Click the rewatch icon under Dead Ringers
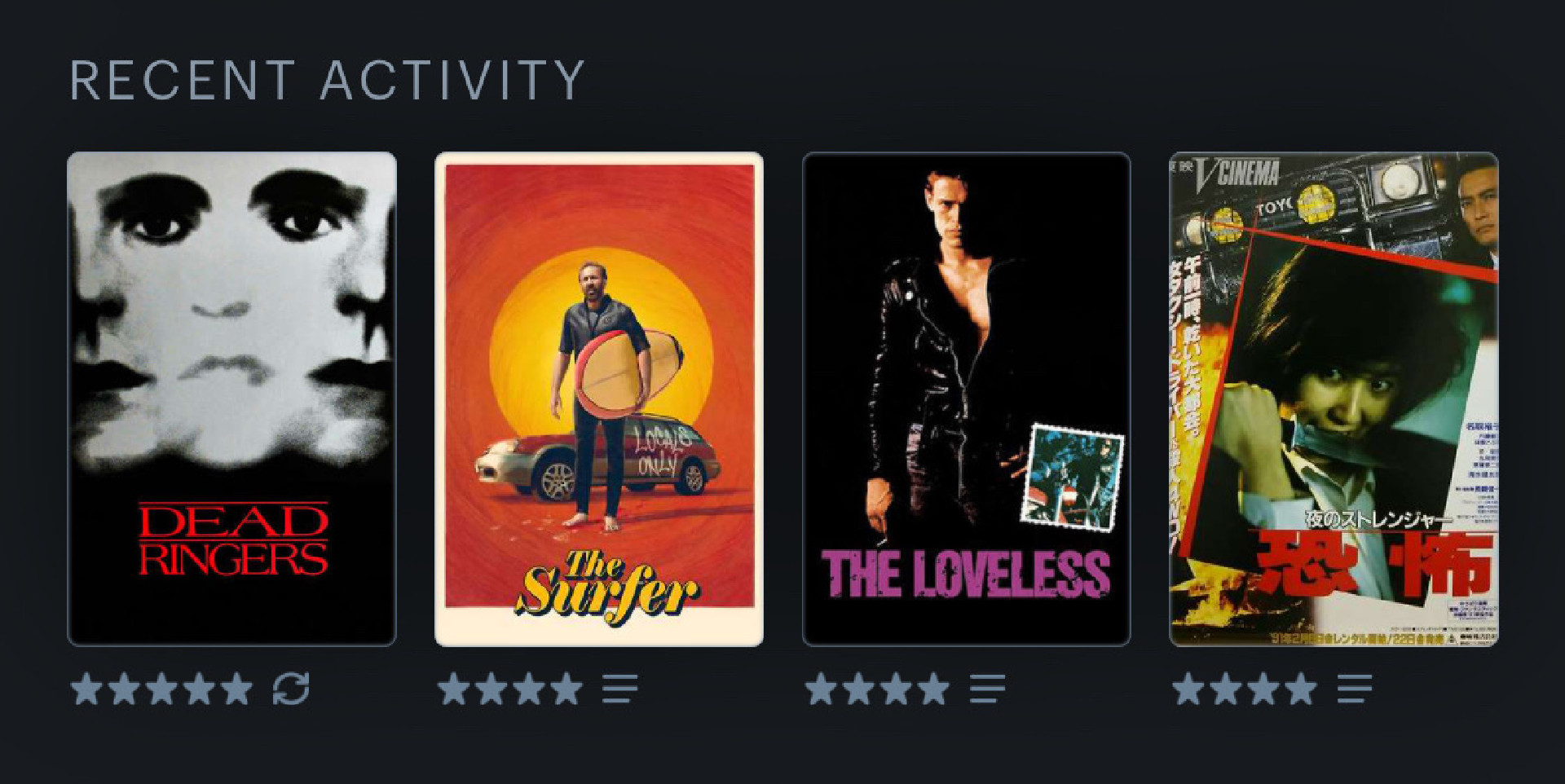 [x=291, y=689]
